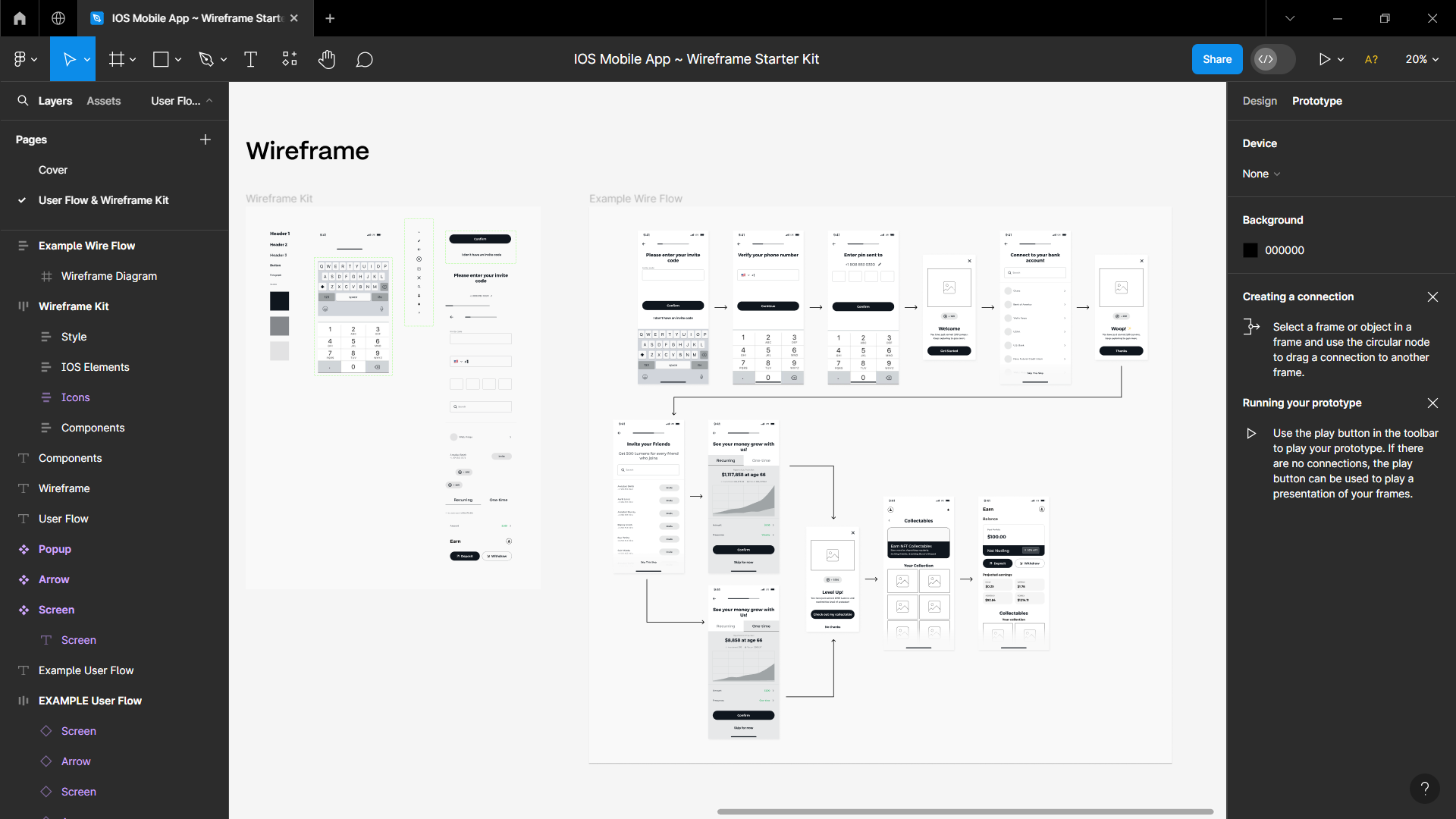Click the Wireframe Kit layer icon

tap(24, 306)
